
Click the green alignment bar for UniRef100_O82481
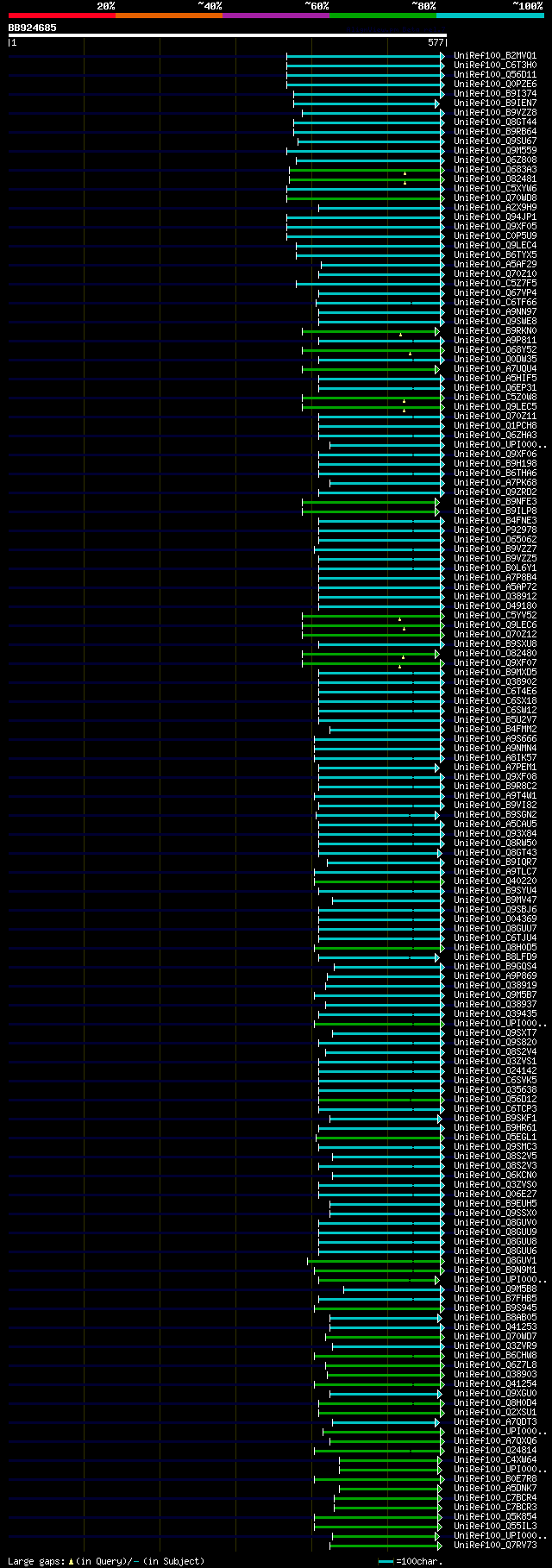coord(367,179)
